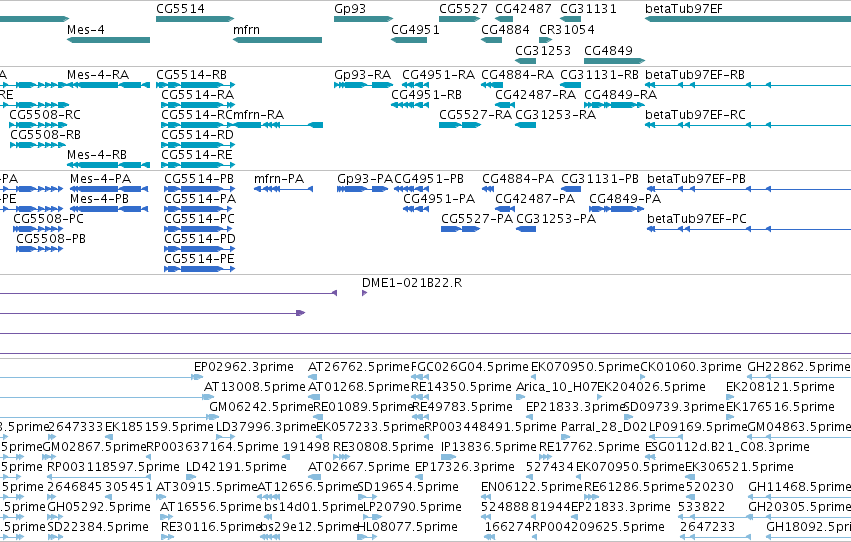Click protein CG4849-PA
851x542 pixels.
[x=617, y=209]
